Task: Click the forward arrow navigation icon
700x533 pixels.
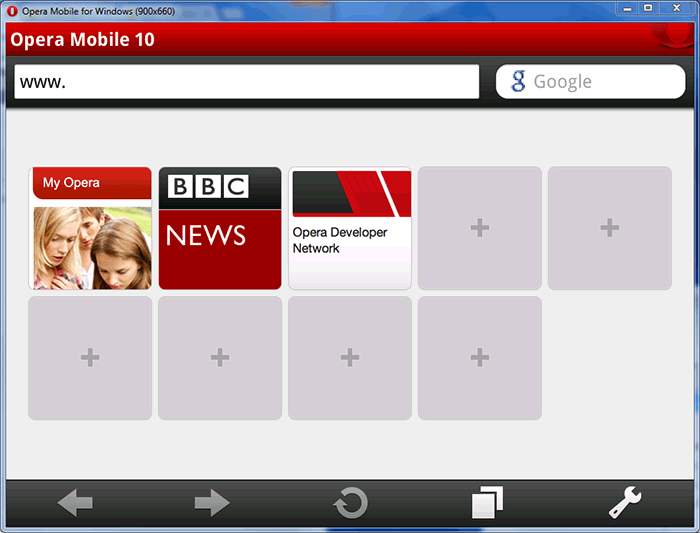Action: 212,503
